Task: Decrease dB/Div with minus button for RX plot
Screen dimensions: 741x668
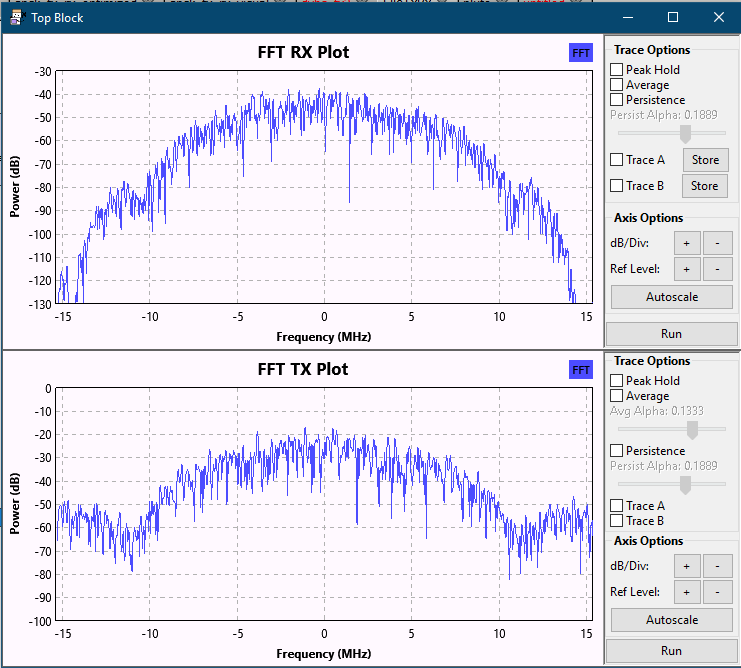Action: click(x=717, y=242)
